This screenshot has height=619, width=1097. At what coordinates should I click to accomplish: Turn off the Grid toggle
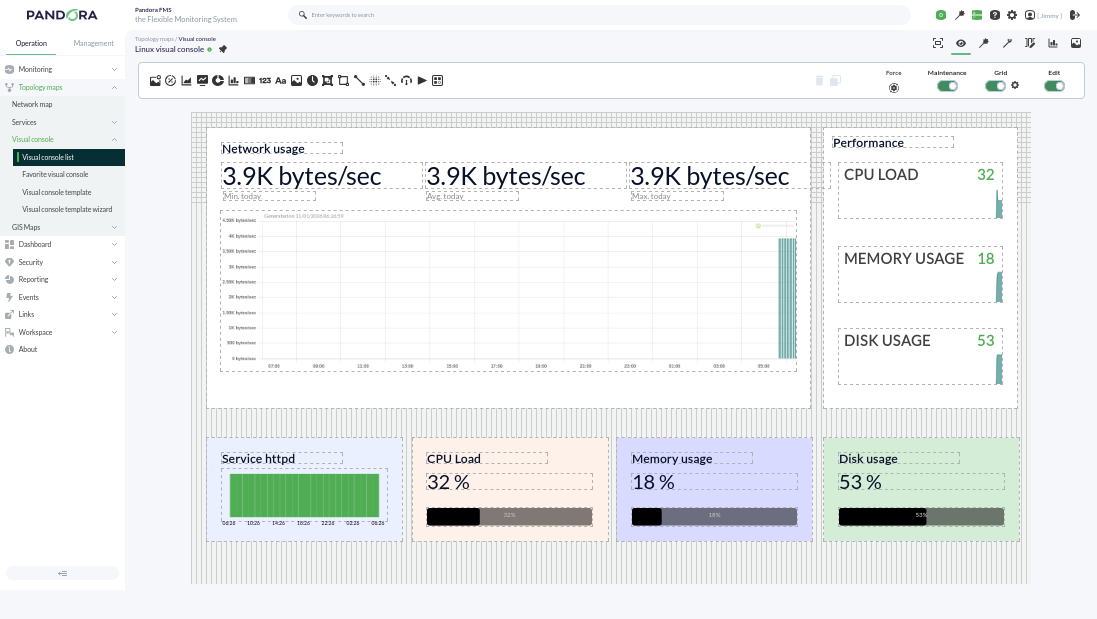click(x=995, y=86)
